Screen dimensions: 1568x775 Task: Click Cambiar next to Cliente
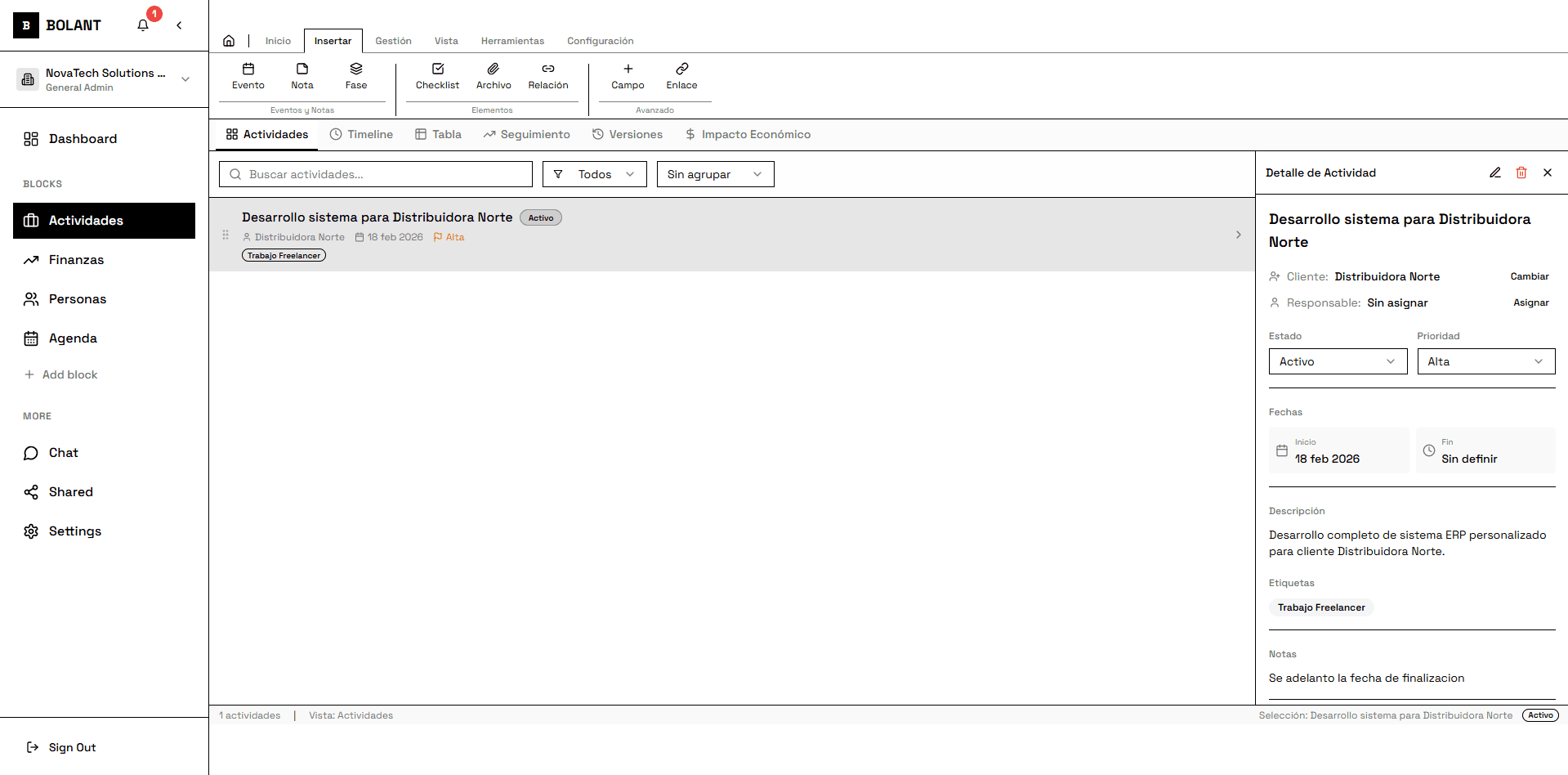(1528, 276)
